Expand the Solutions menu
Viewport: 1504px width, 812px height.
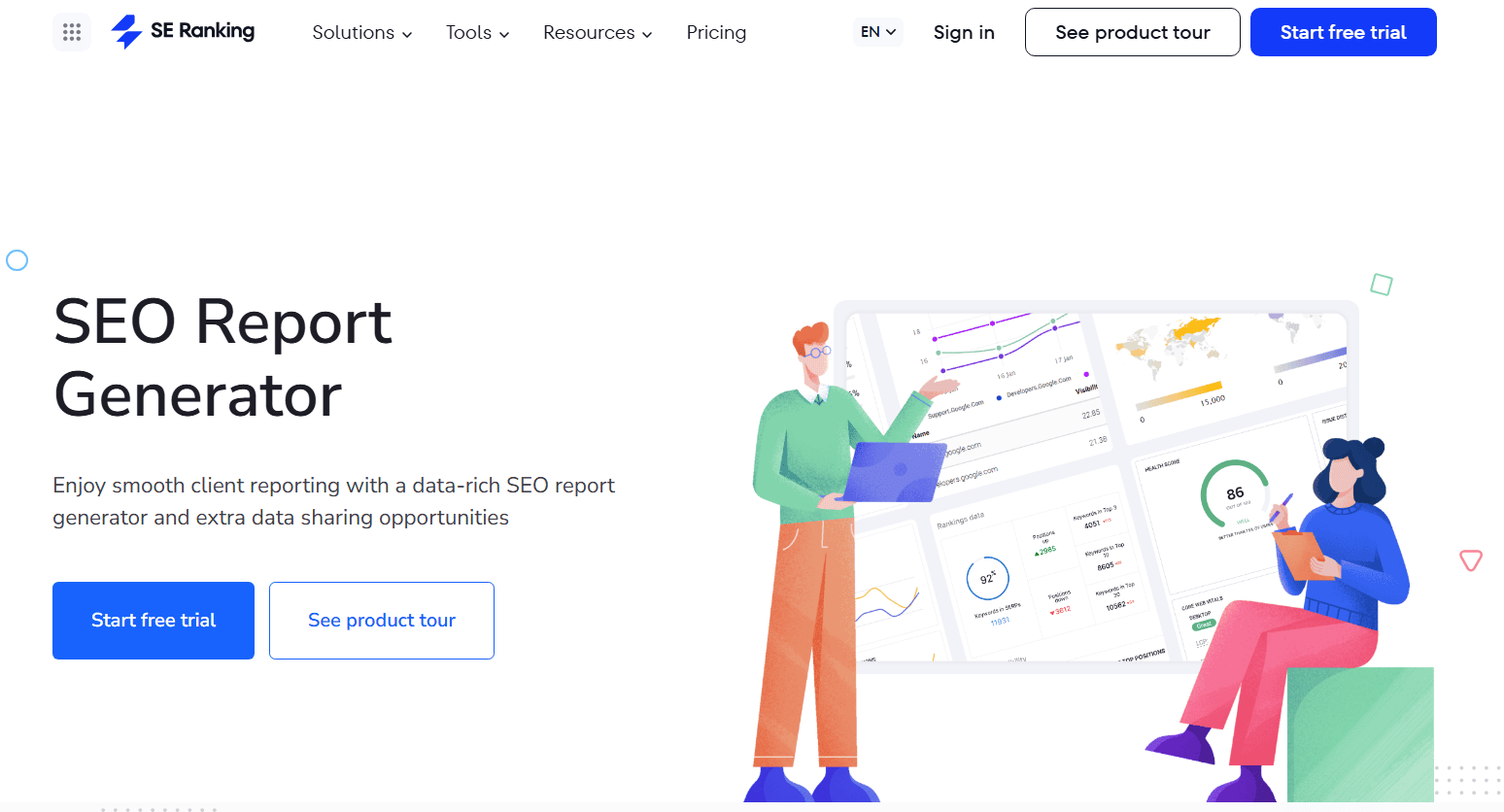[362, 33]
